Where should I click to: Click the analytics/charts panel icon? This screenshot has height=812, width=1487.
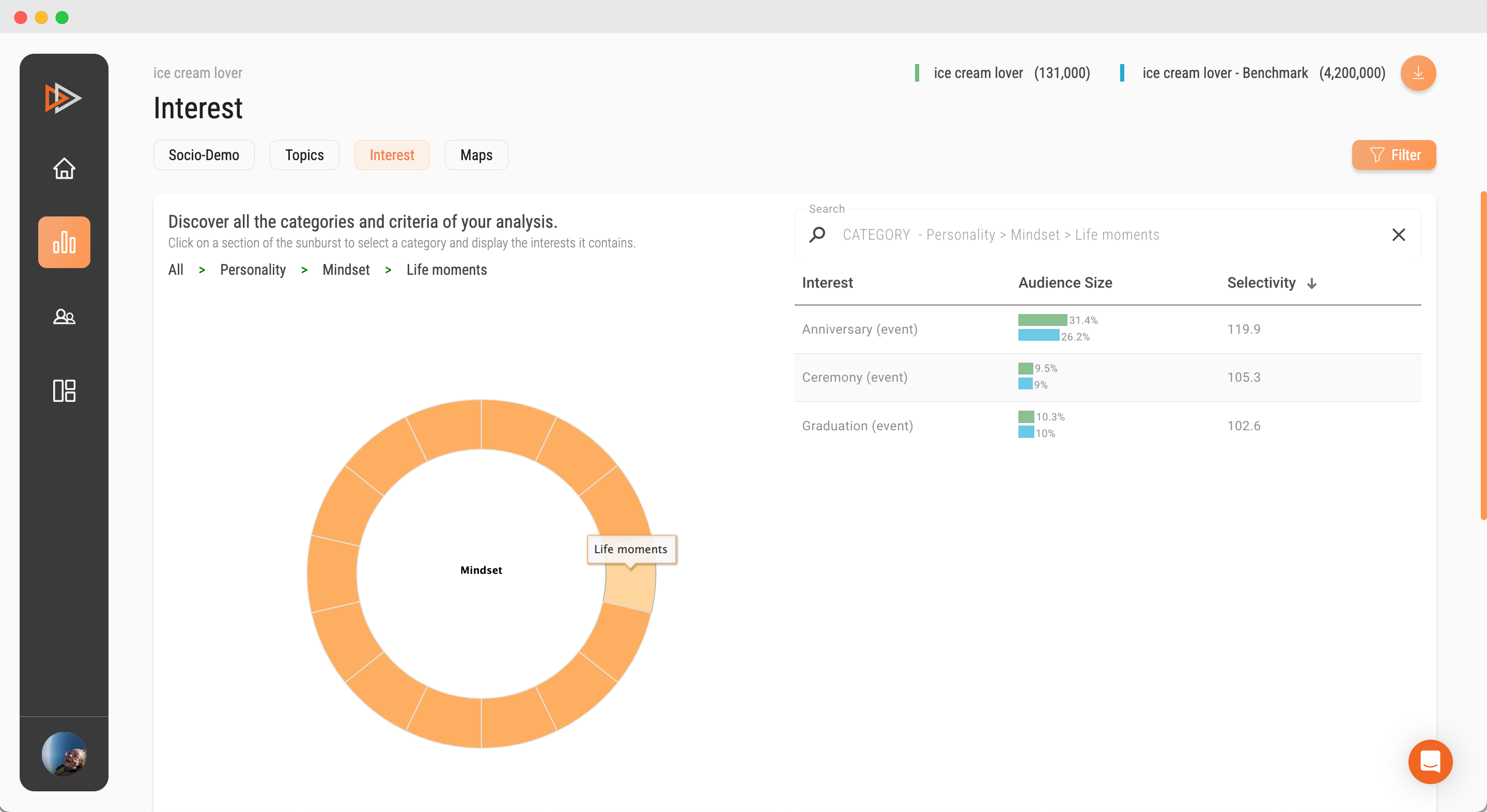tap(63, 242)
